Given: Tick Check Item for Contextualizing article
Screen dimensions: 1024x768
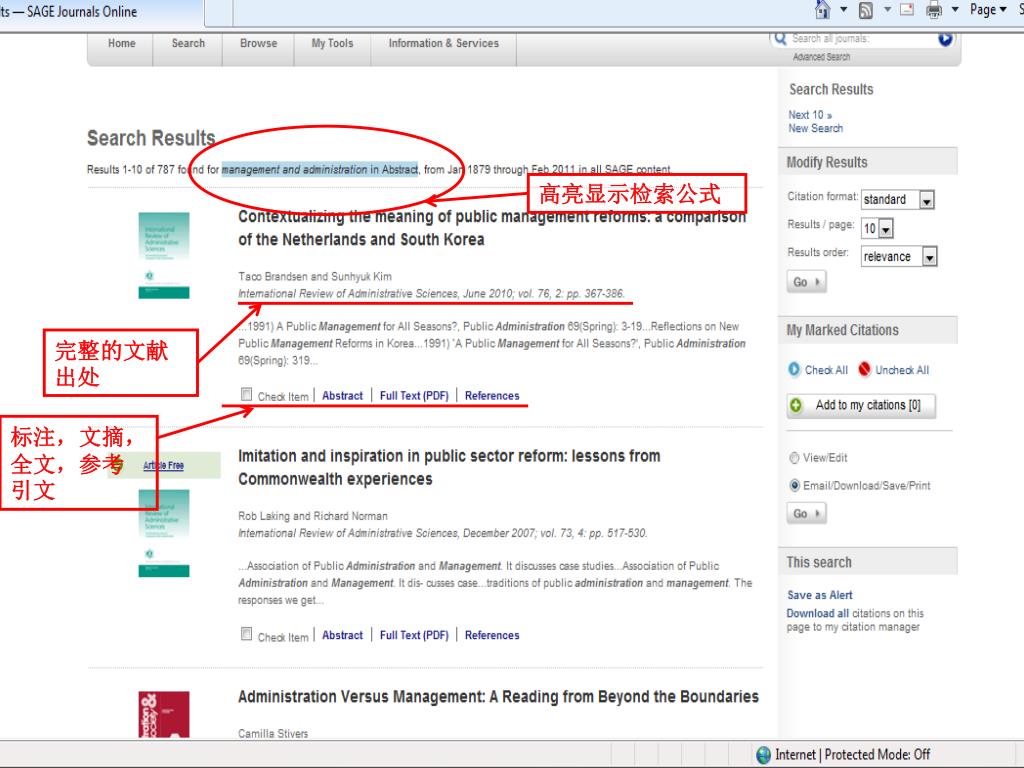Looking at the screenshot, I should [x=246, y=394].
